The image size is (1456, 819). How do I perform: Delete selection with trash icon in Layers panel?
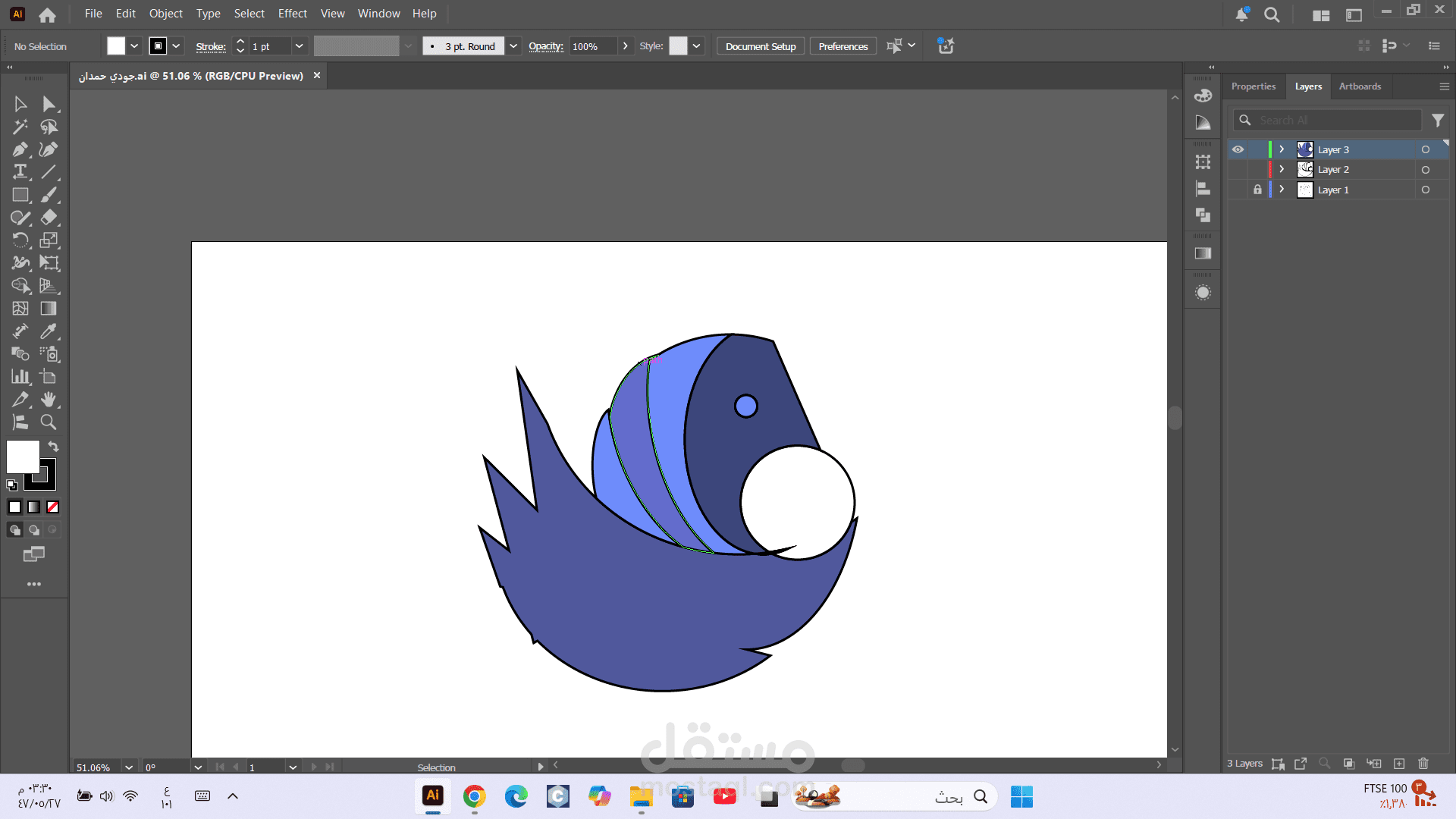[1423, 764]
